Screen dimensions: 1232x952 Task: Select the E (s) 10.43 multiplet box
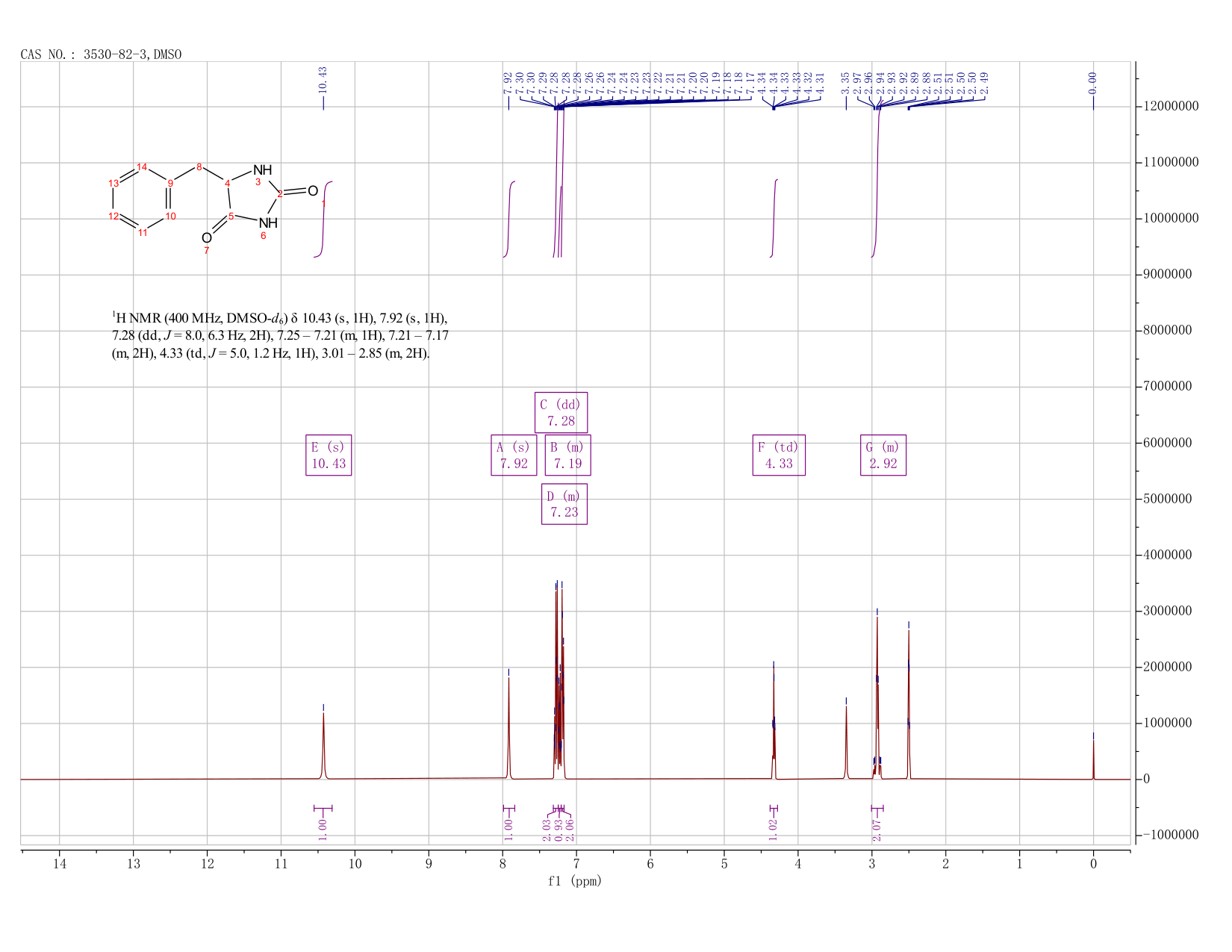point(329,455)
